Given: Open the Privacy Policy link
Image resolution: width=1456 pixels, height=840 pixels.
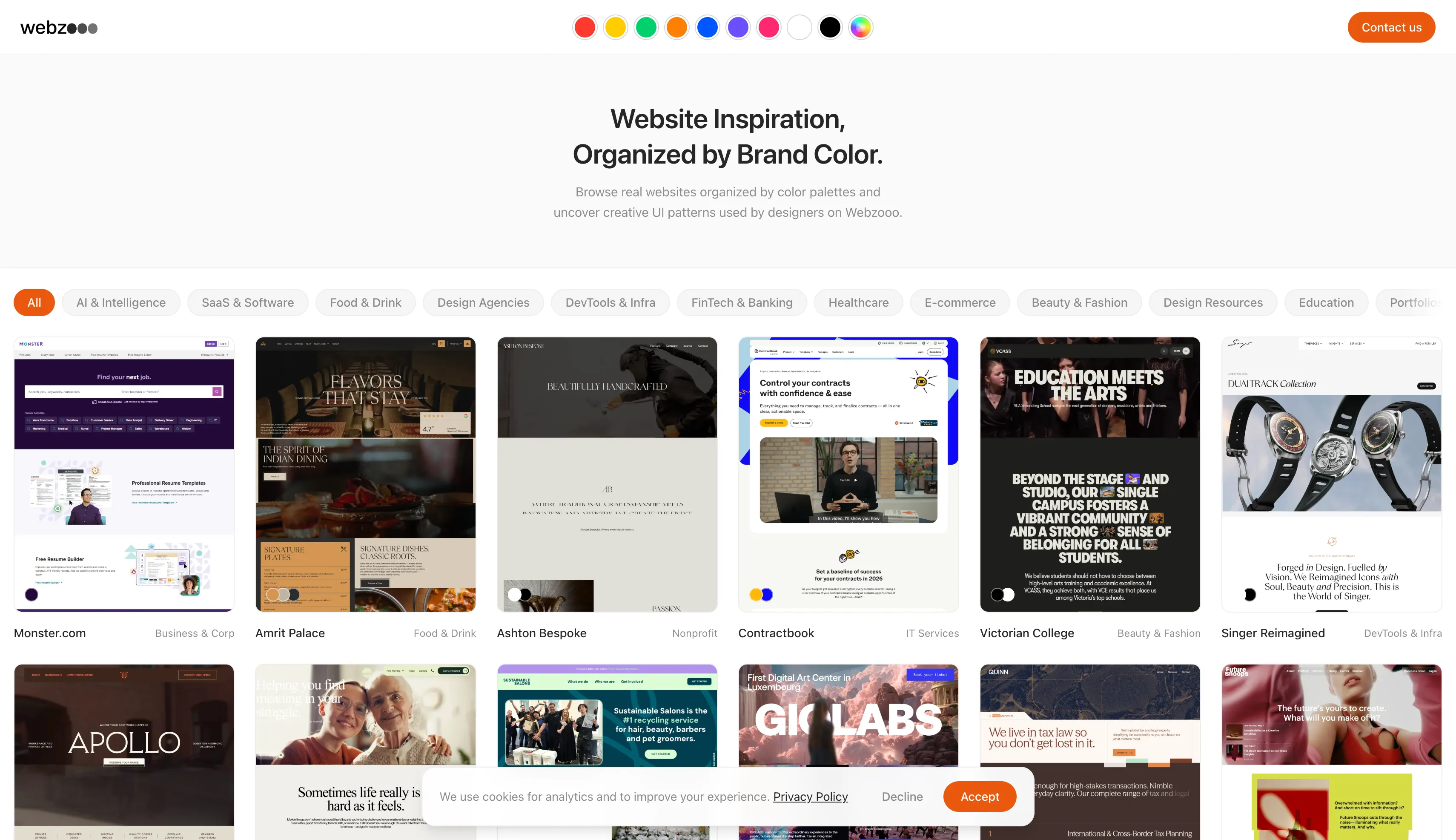Looking at the screenshot, I should click(x=810, y=796).
